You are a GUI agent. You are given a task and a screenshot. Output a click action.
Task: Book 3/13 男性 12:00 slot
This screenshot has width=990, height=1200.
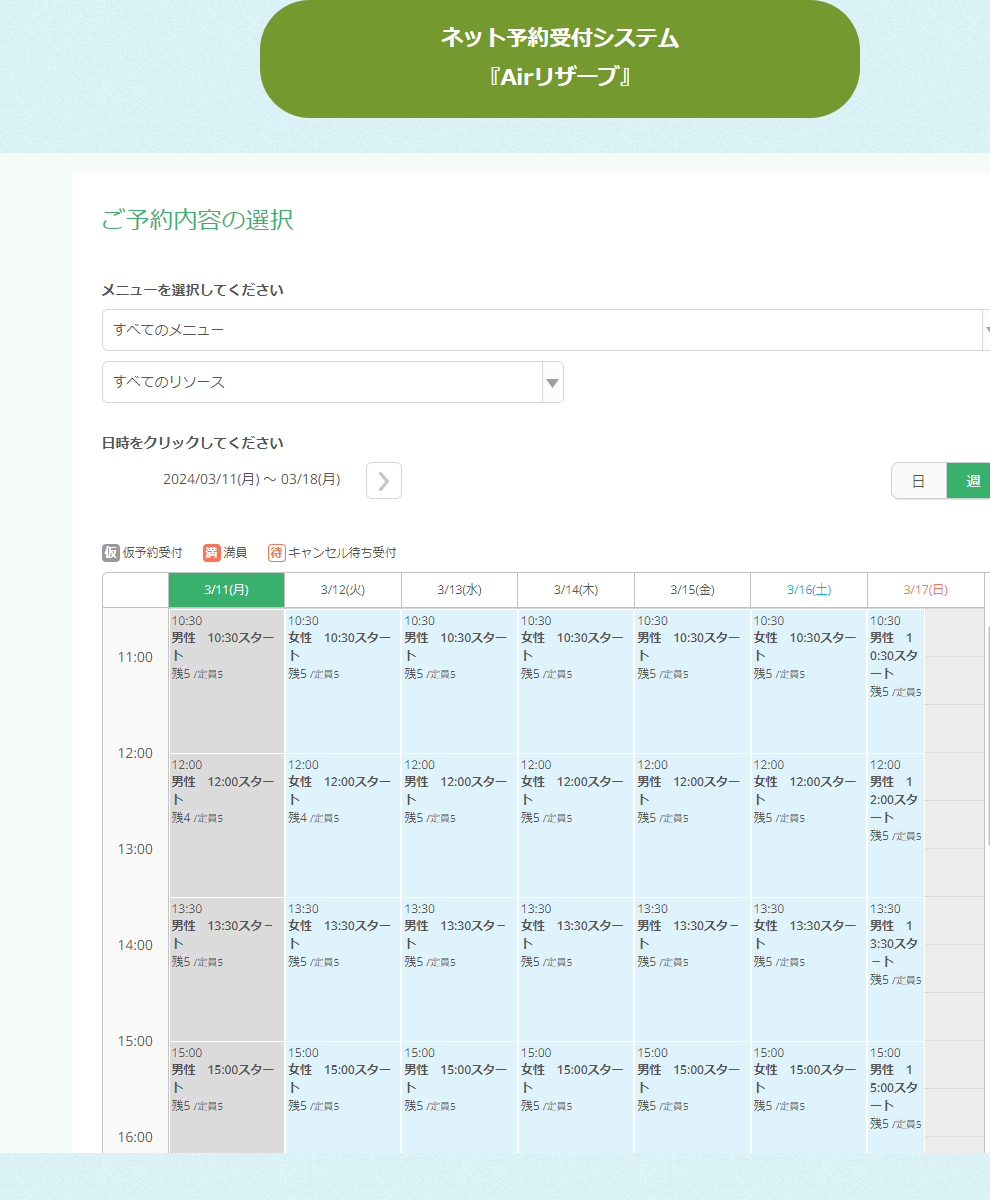(x=459, y=824)
